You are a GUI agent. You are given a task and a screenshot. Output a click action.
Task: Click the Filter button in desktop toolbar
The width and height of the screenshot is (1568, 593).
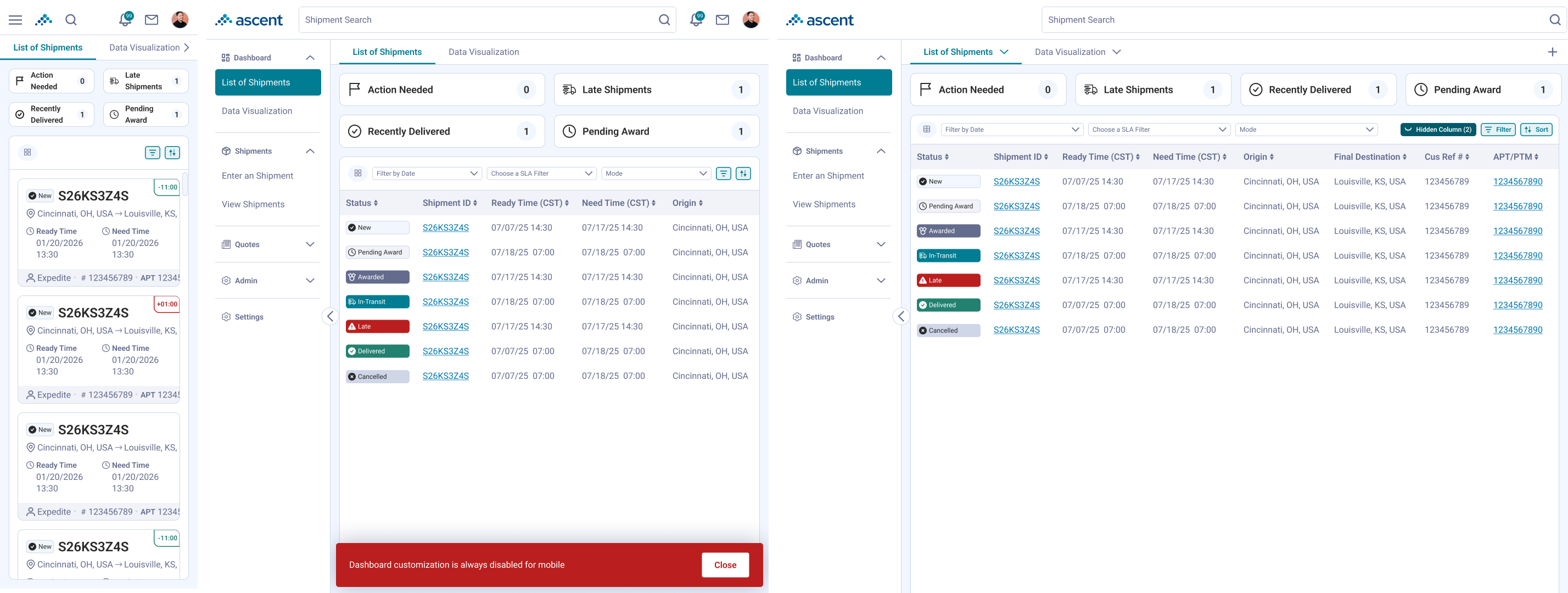[x=1498, y=129]
